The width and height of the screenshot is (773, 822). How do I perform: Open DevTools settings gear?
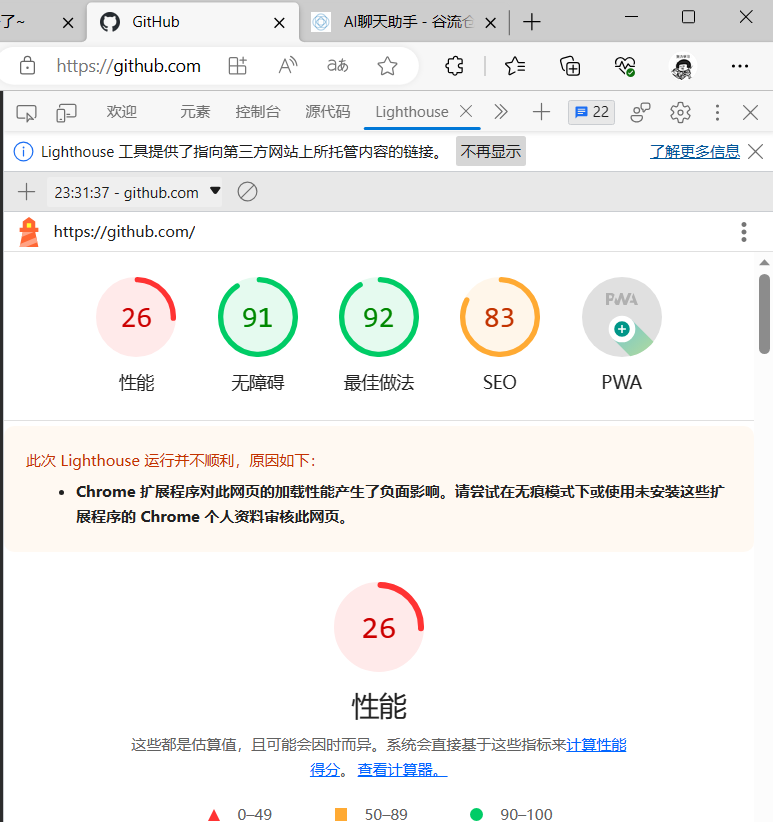tap(680, 112)
